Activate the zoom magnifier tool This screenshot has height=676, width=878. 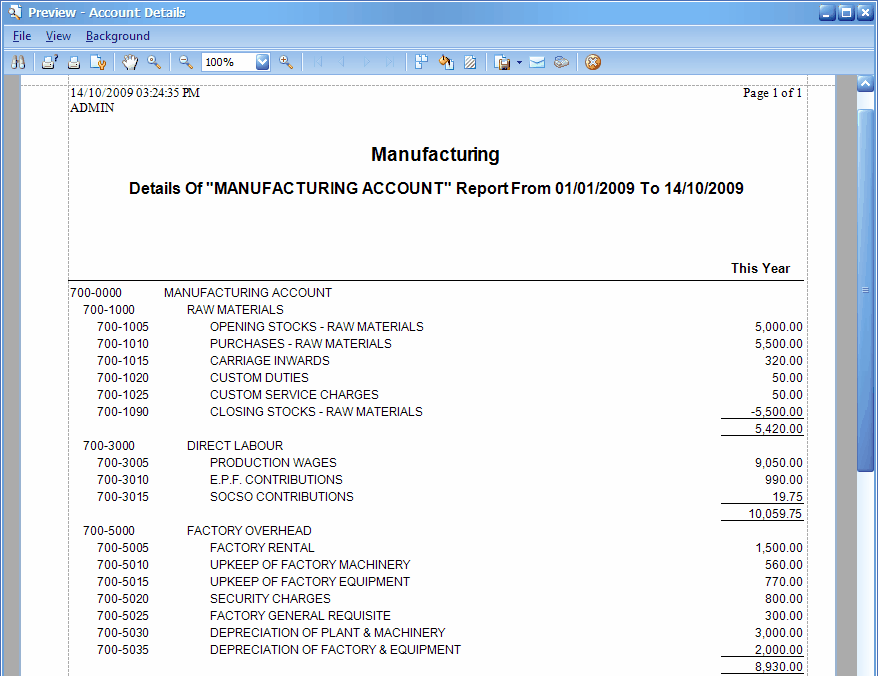155,62
